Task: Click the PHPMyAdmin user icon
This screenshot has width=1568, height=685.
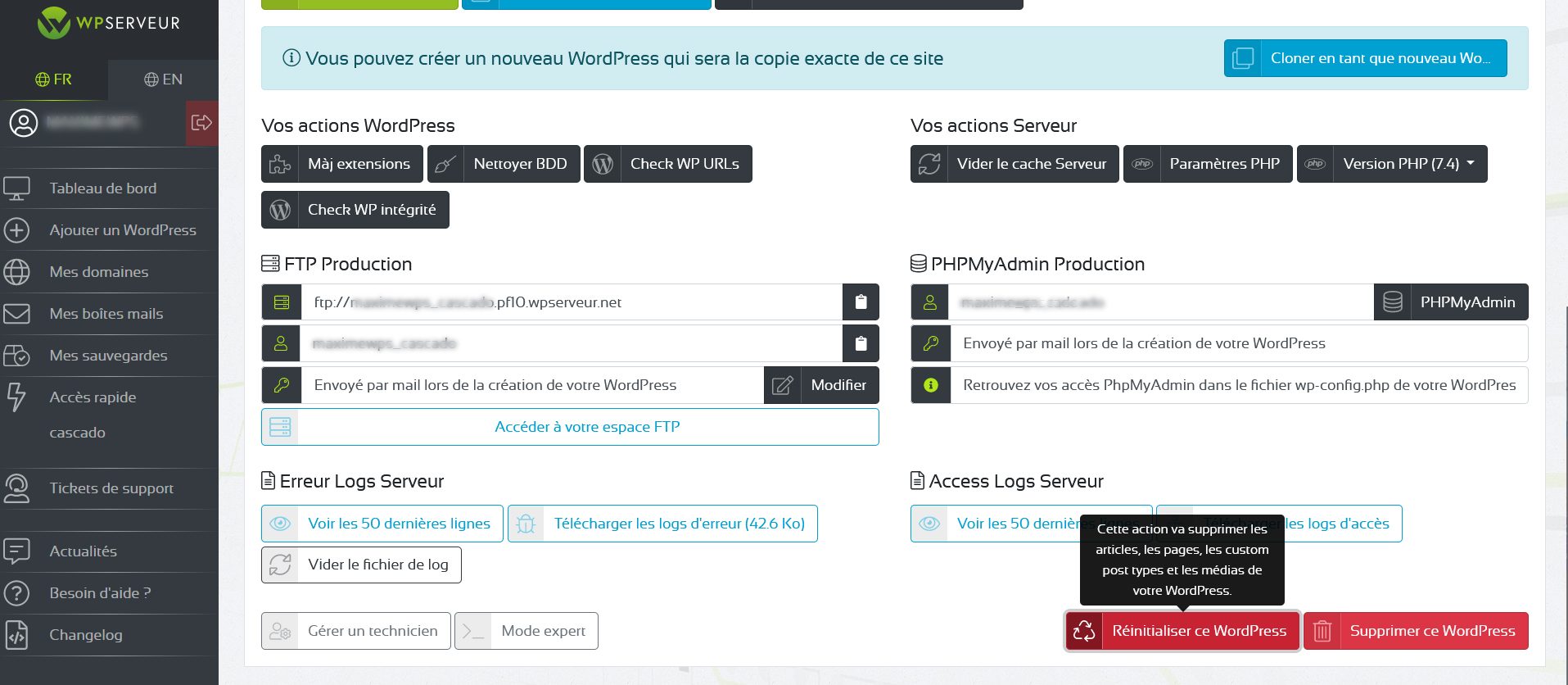Action: [931, 302]
